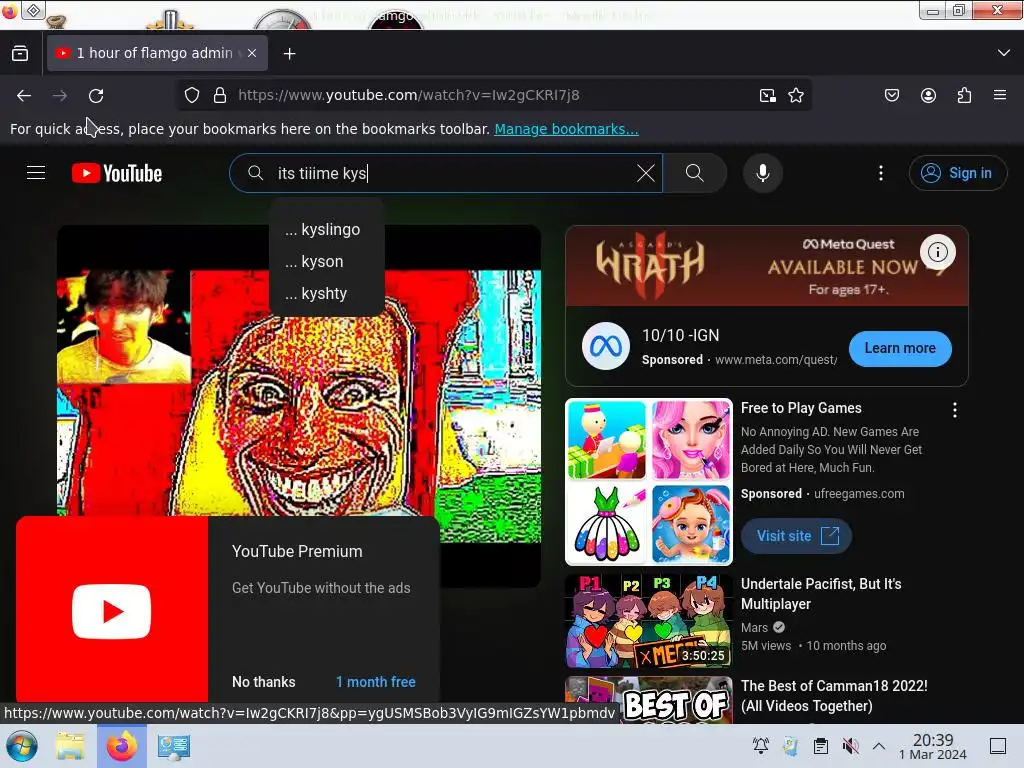Image resolution: width=1024 pixels, height=768 pixels.
Task: Click Learn more on Meta Quest ad
Action: click(900, 348)
